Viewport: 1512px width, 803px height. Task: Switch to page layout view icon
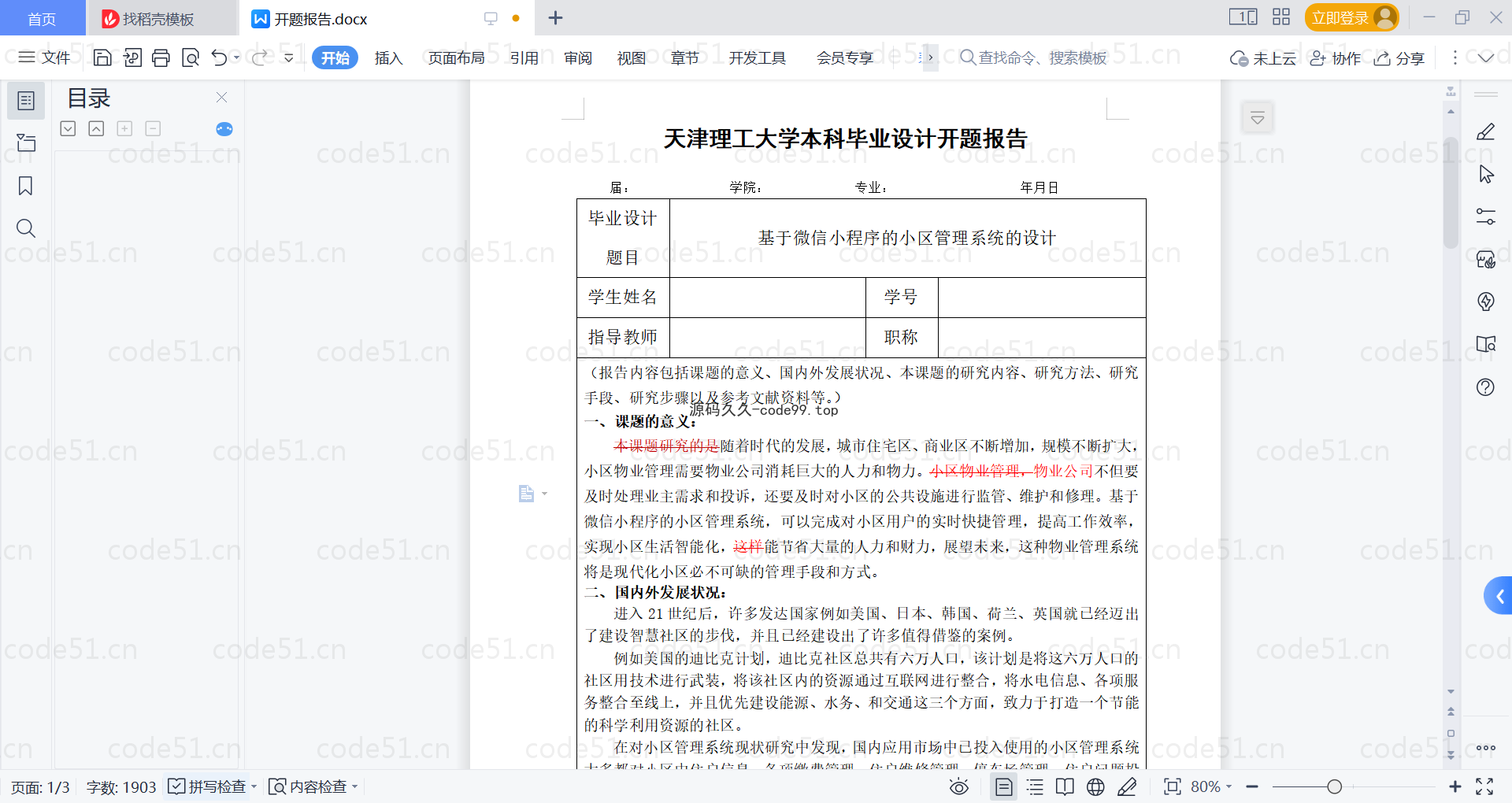pos(1004,786)
